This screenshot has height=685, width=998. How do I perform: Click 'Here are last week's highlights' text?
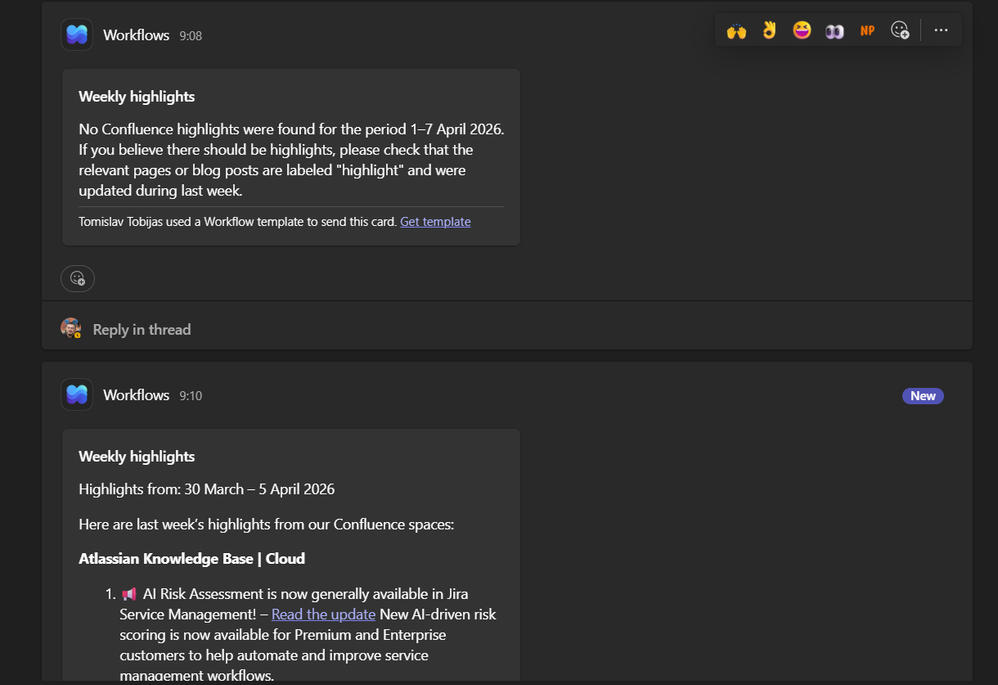[266, 525]
